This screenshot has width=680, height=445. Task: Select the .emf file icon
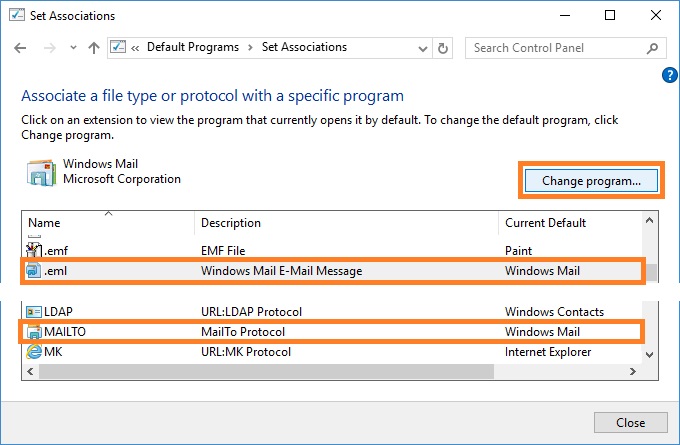pos(34,250)
